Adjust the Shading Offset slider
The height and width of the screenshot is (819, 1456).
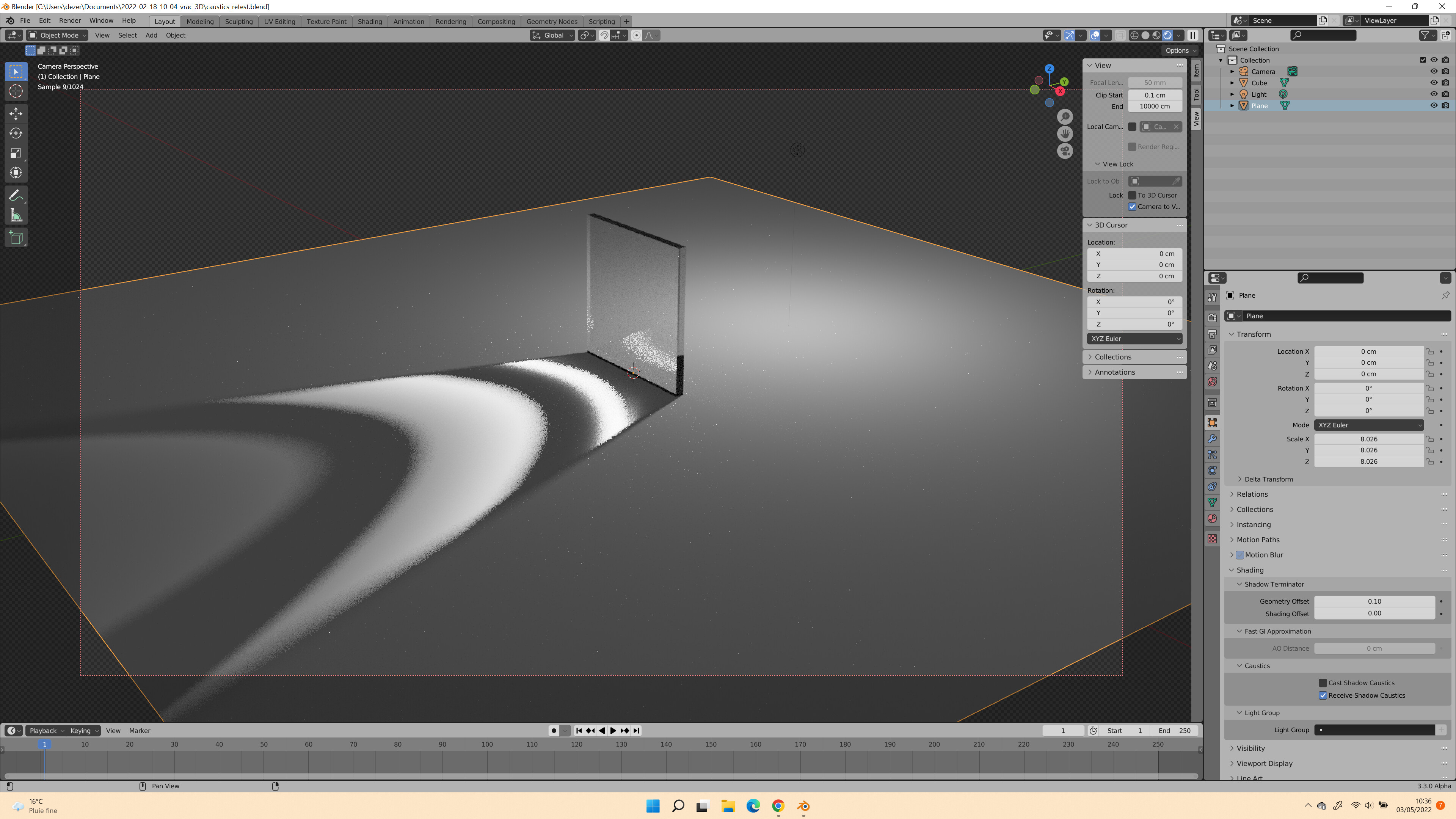pyautogui.click(x=1374, y=613)
